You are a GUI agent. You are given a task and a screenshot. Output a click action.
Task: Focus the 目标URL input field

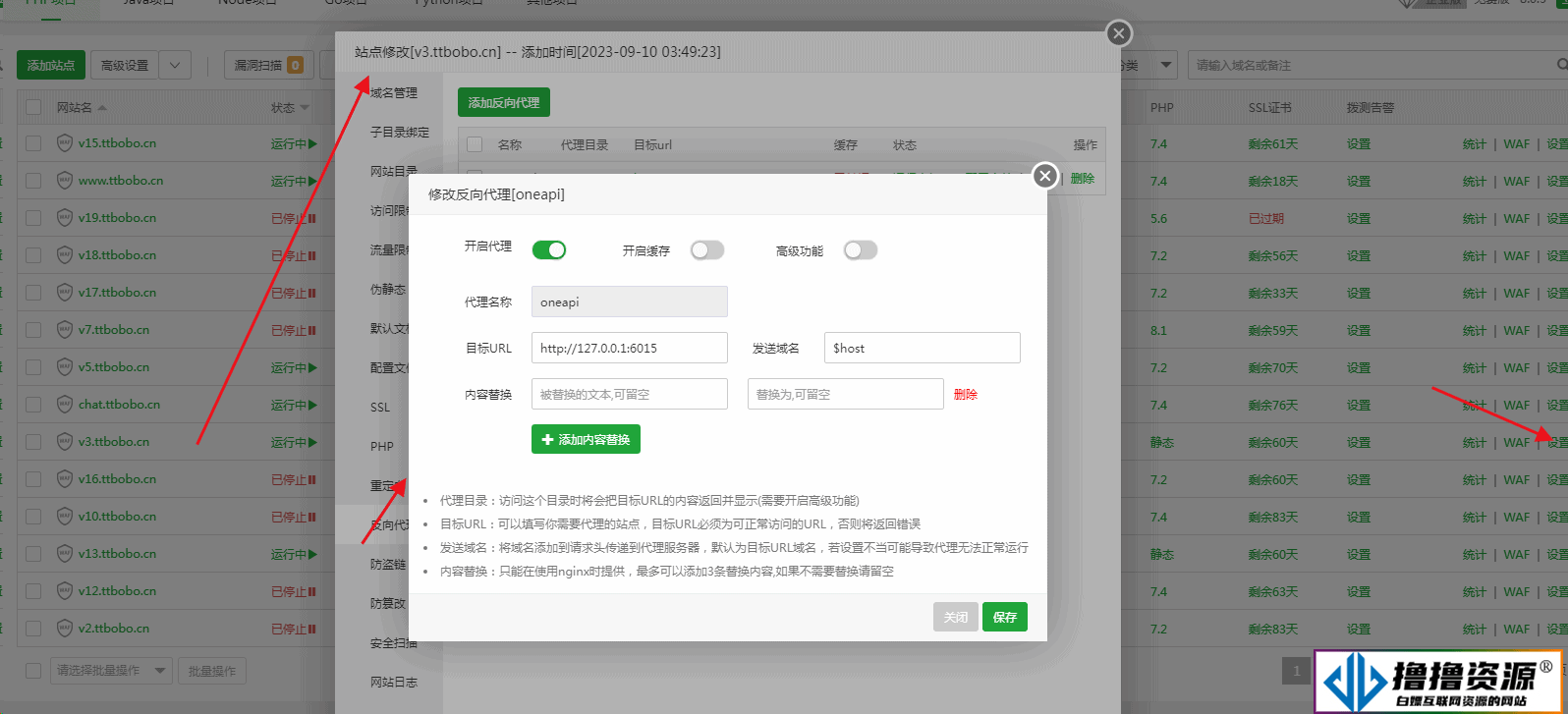[630, 348]
